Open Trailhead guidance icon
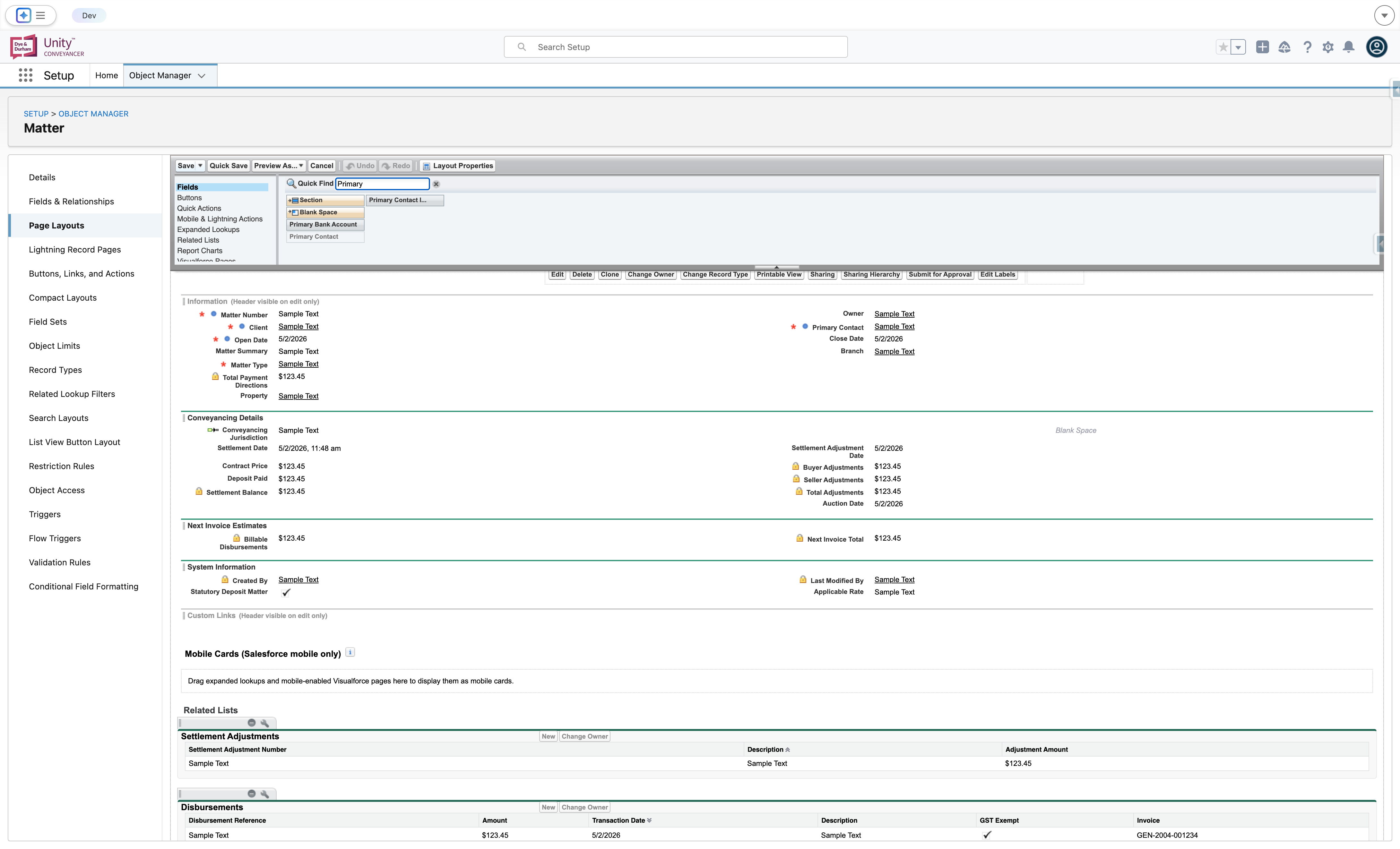1400x849 pixels. pos(1285,47)
